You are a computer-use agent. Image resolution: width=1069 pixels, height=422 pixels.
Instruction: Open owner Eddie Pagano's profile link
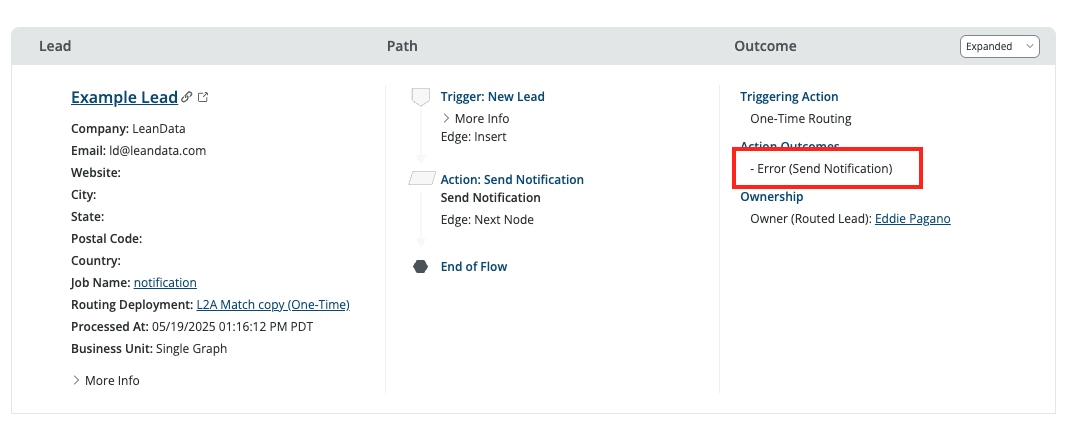[912, 219]
